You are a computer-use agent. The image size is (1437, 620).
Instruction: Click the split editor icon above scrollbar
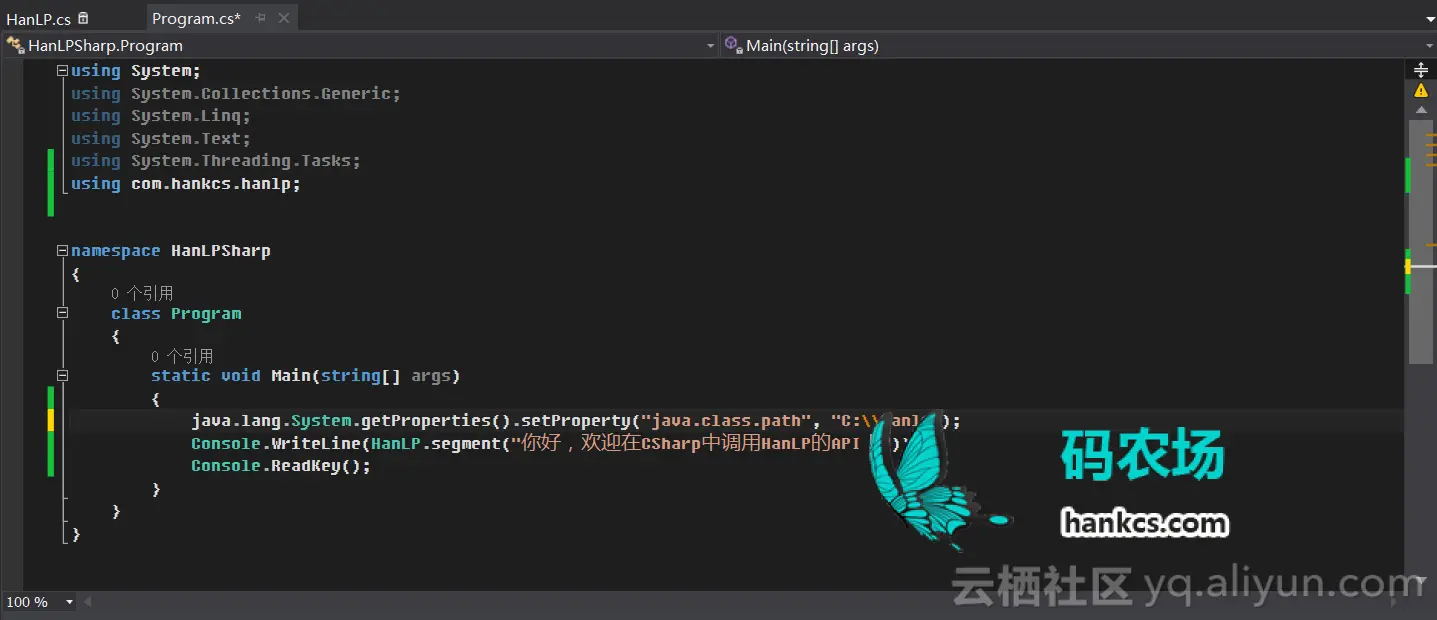point(1420,70)
